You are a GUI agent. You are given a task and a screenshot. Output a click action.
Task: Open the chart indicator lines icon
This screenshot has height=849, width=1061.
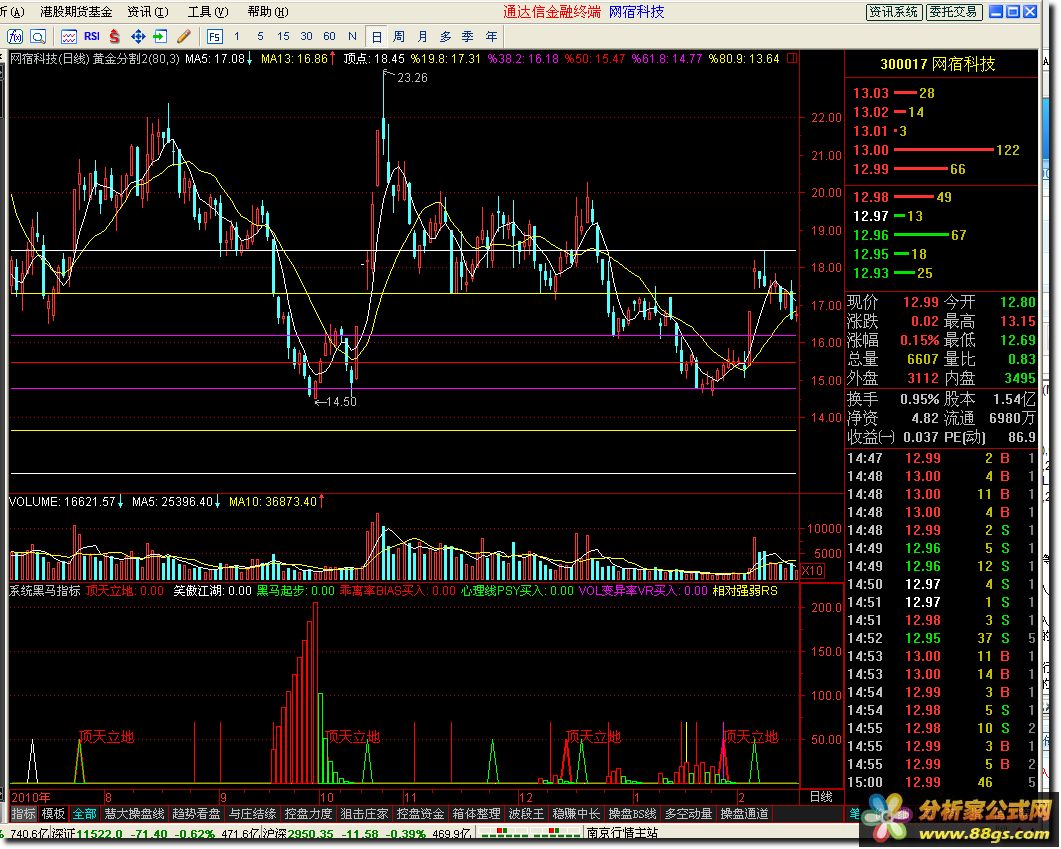coord(68,37)
